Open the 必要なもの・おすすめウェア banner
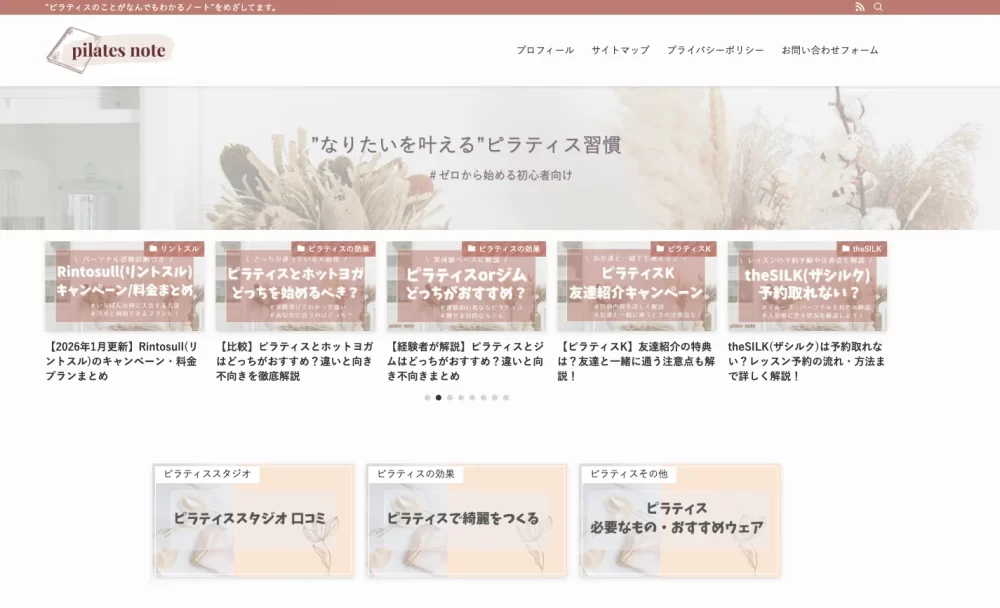 pyautogui.click(x=680, y=521)
